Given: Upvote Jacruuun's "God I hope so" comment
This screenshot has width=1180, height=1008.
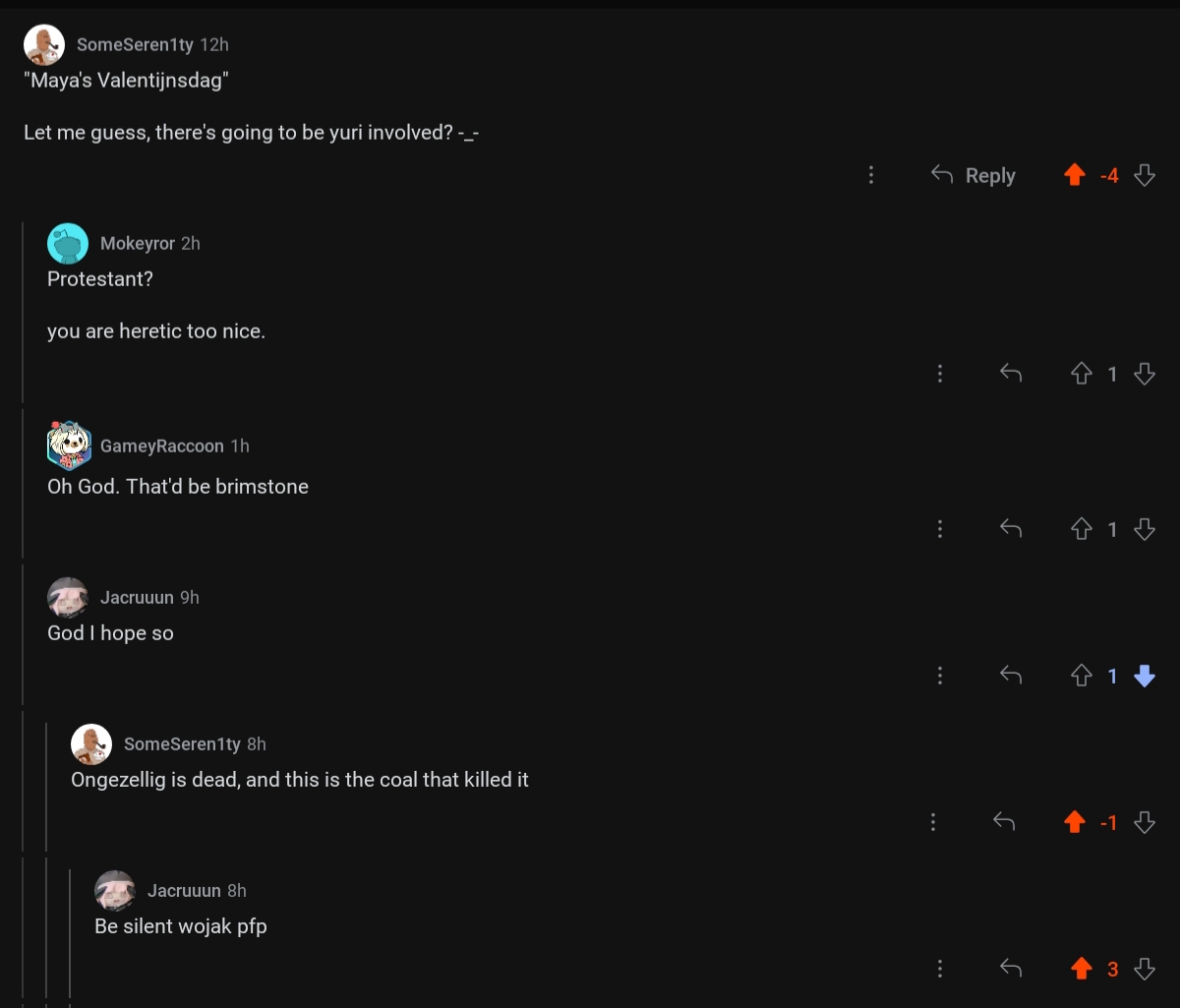Looking at the screenshot, I should click(x=1081, y=676).
